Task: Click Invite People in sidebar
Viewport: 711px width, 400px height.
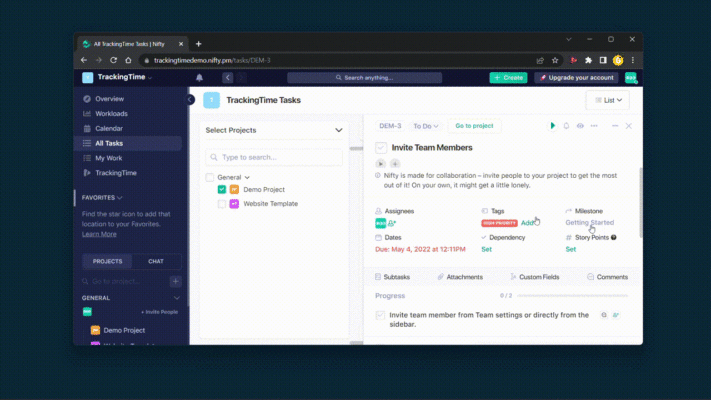Action: click(159, 312)
